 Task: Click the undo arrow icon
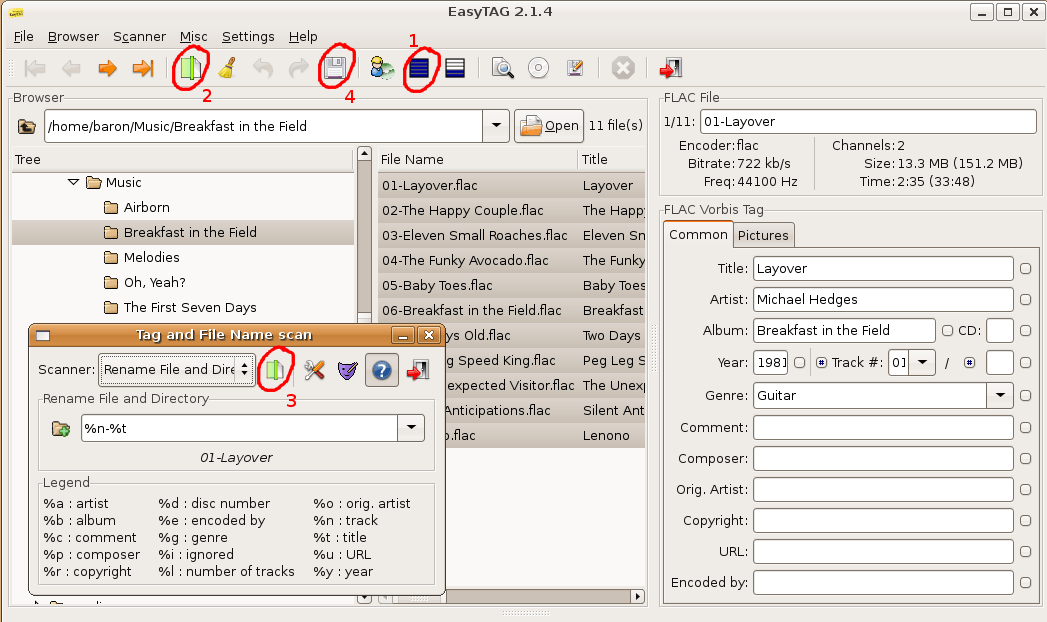click(x=263, y=68)
